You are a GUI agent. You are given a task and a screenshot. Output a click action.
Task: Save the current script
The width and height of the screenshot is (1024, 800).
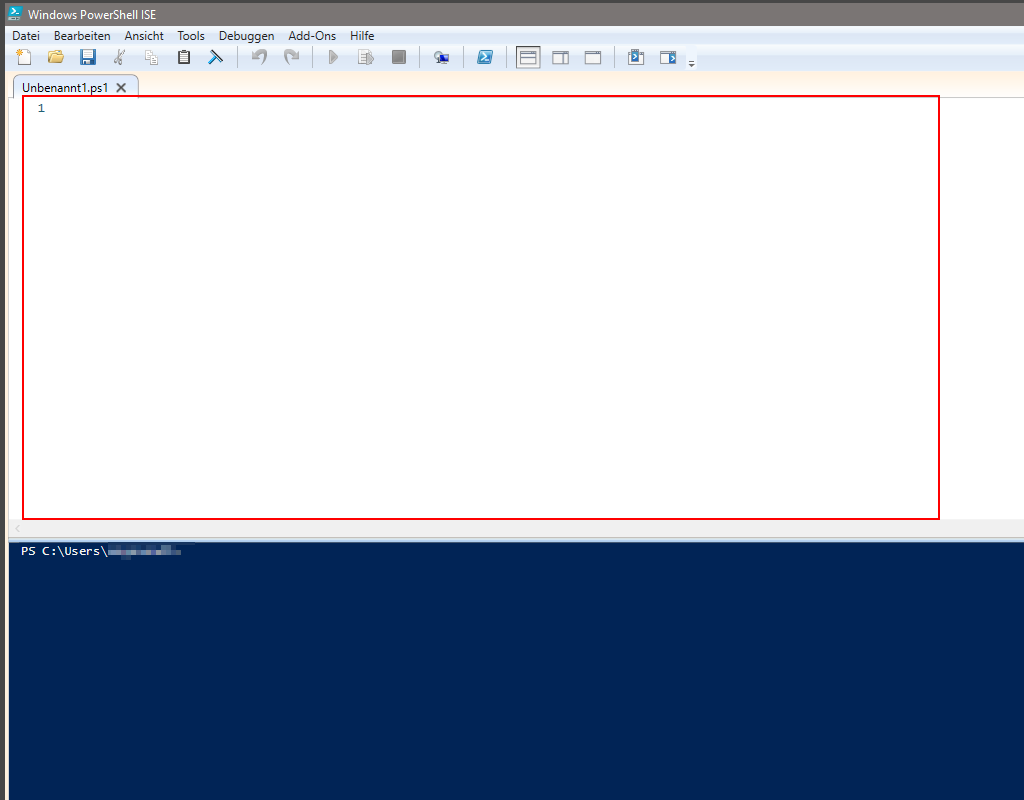click(x=87, y=57)
